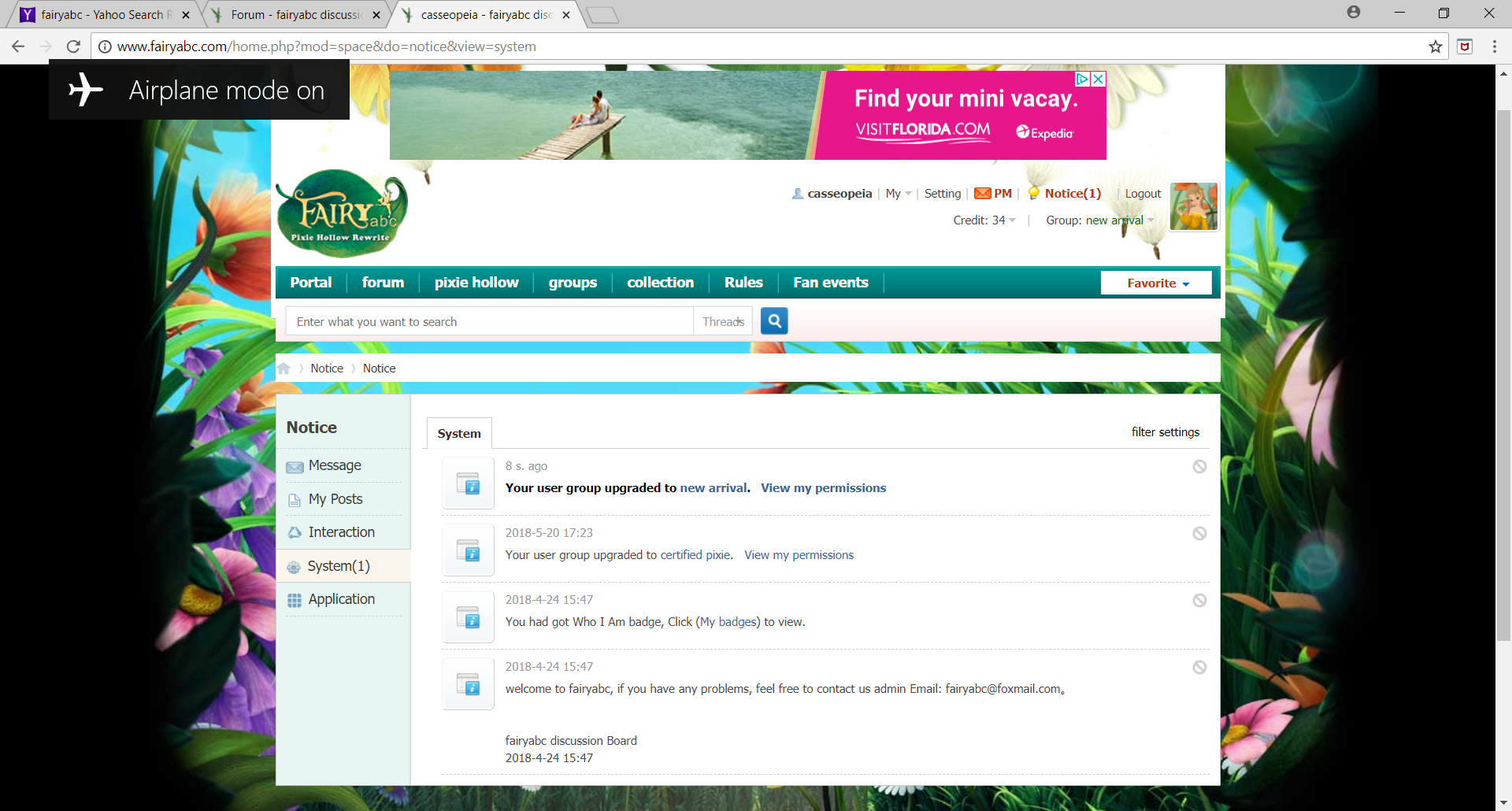1512x811 pixels.
Task: Select Interaction in Notice sidebar
Action: tap(341, 532)
